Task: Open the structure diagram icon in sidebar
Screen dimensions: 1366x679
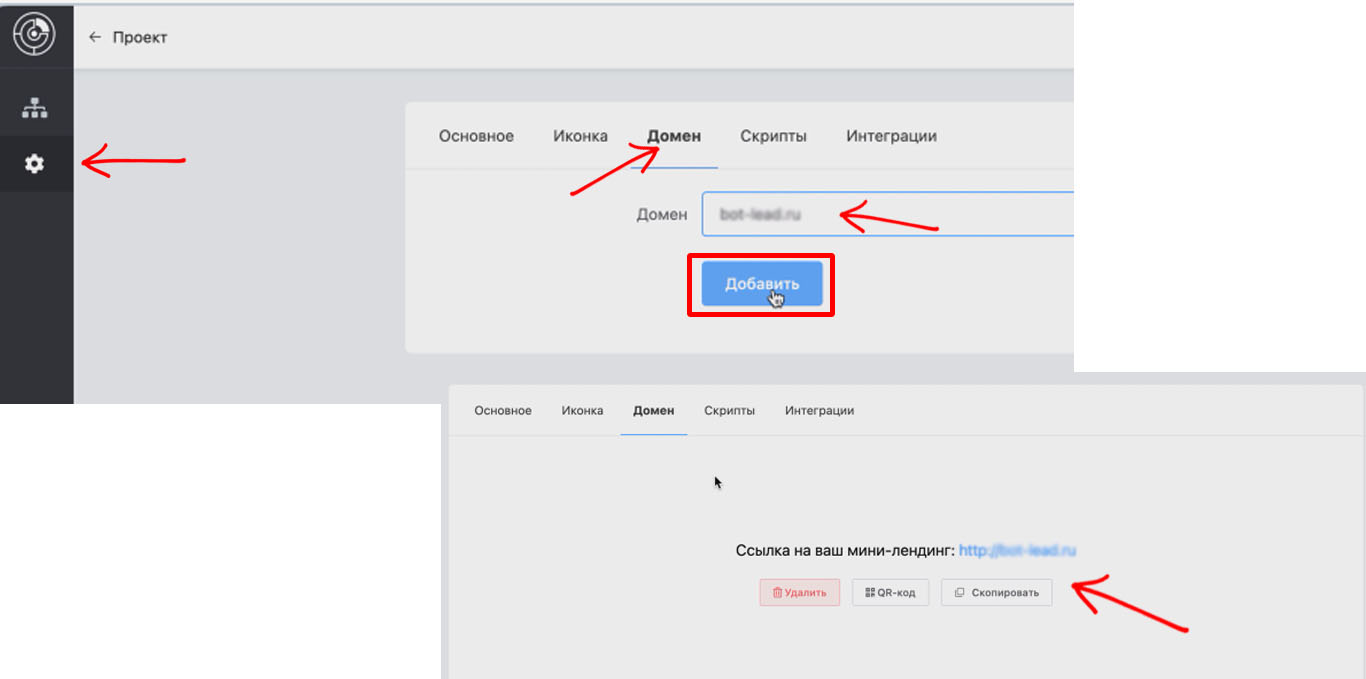Action: (x=35, y=108)
